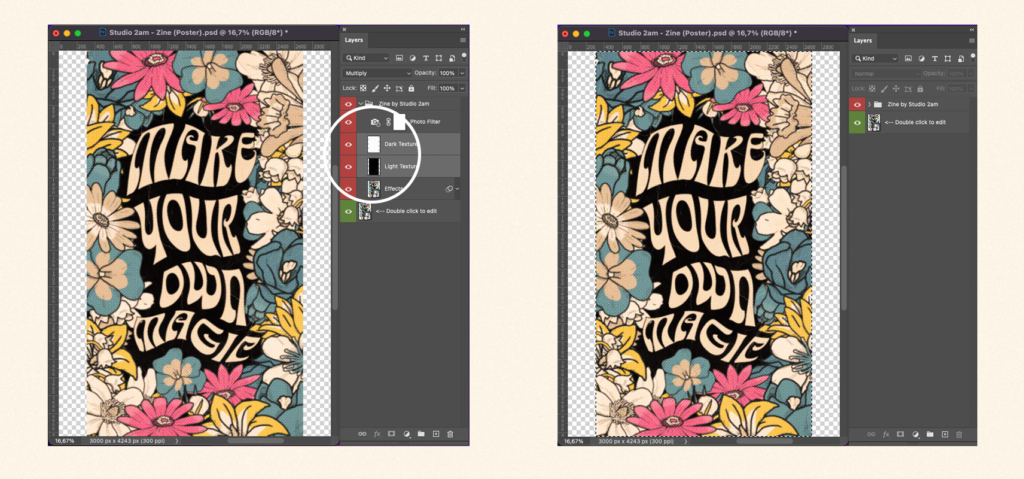Create new layer in left Layers panel

tap(436, 434)
